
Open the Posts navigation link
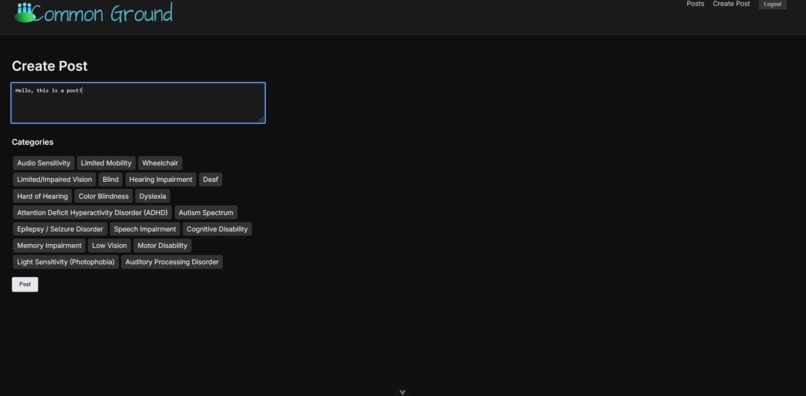click(695, 4)
